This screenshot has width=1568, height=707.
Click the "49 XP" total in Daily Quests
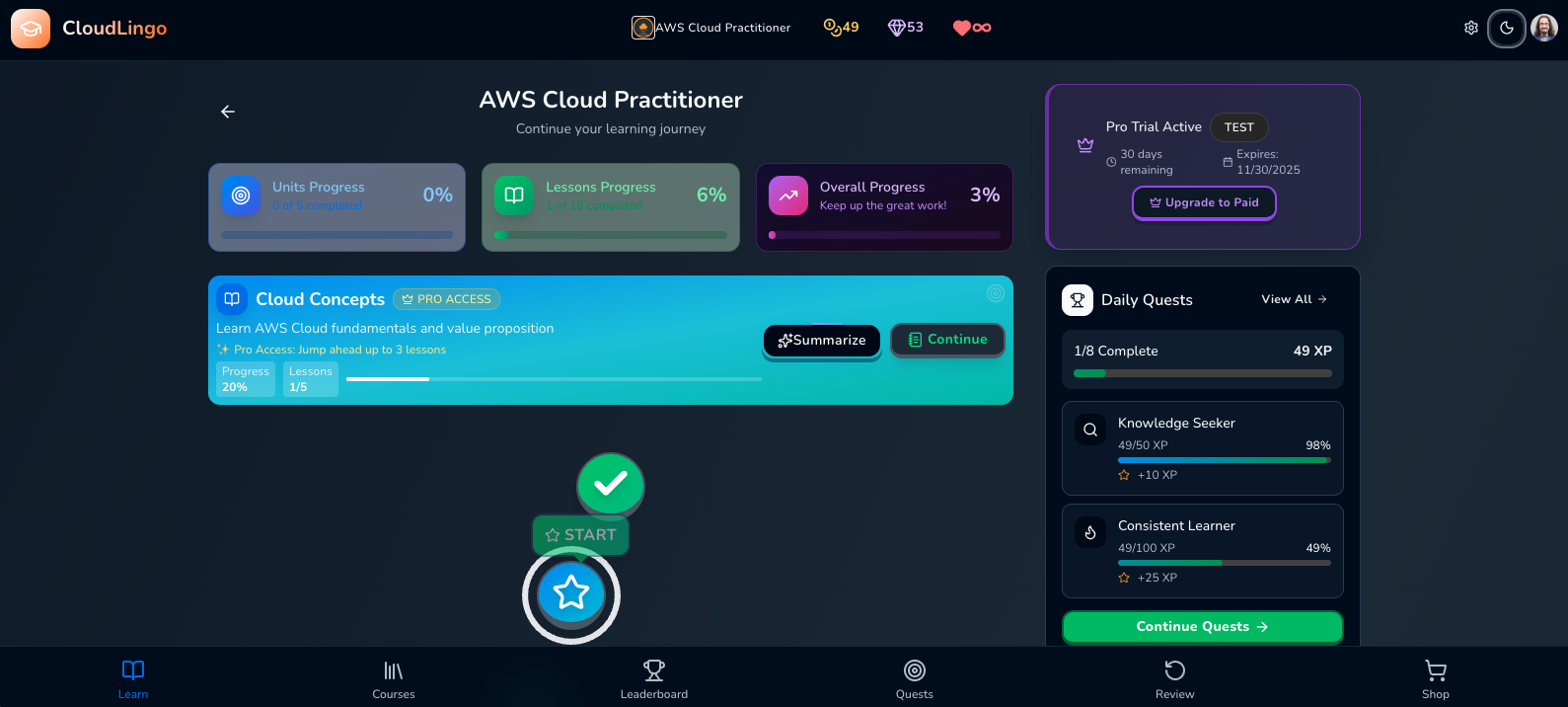(x=1312, y=351)
